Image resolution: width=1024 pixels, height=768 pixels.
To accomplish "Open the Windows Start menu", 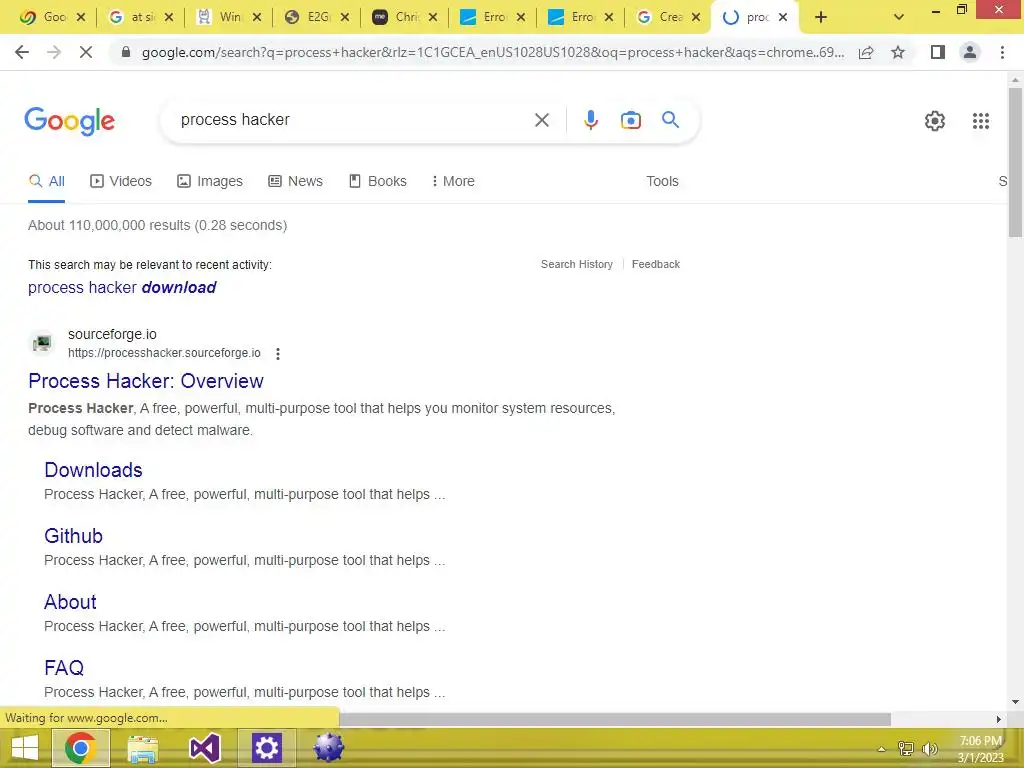I will [25, 748].
